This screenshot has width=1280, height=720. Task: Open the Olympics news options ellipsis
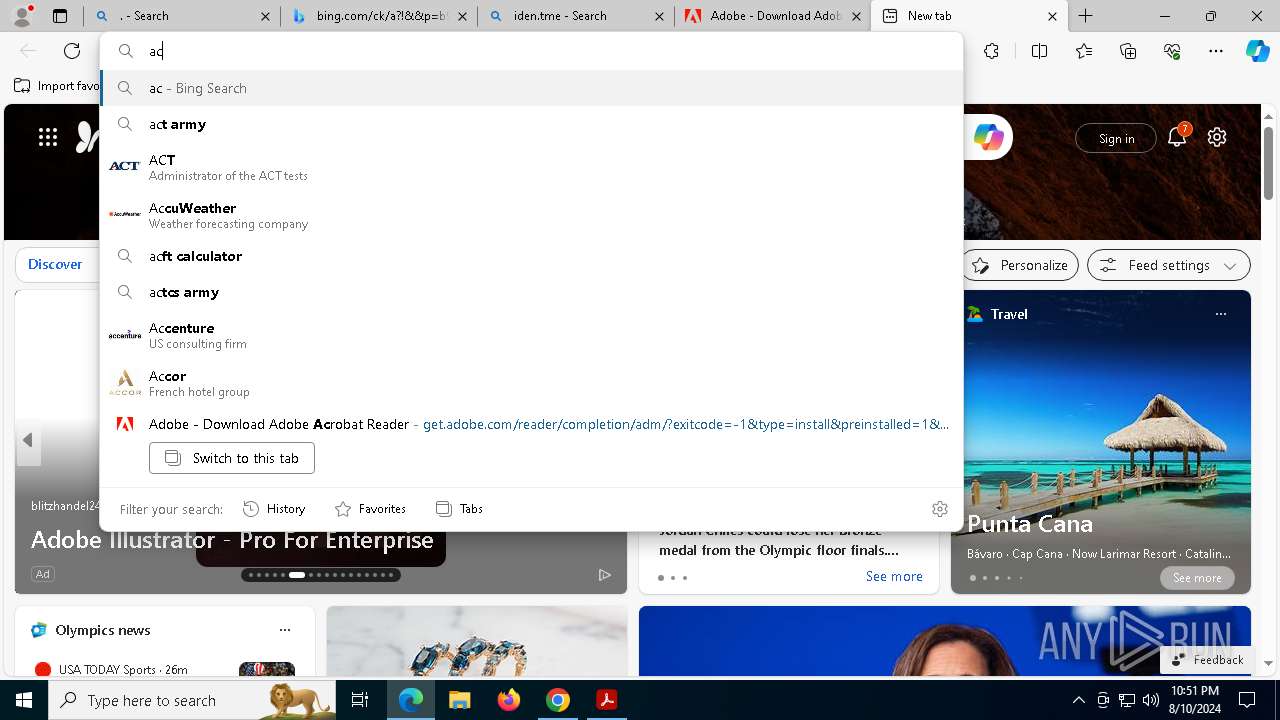click(285, 630)
